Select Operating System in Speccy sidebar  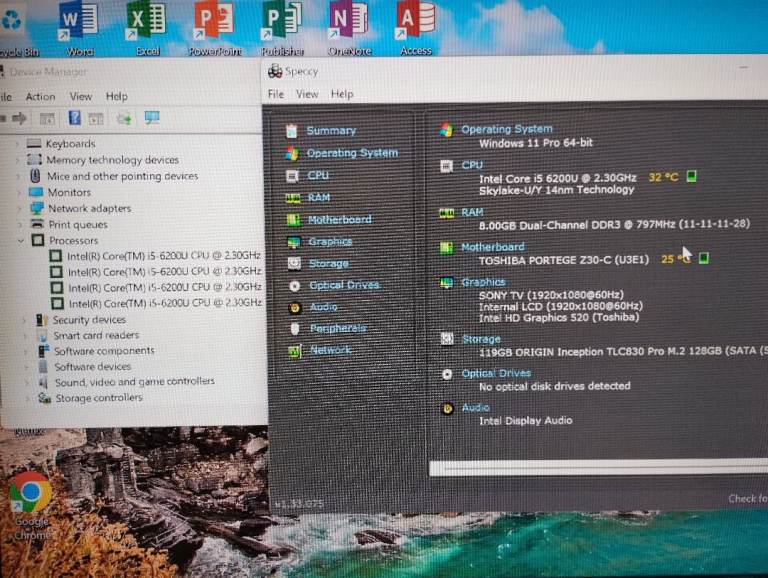click(351, 153)
